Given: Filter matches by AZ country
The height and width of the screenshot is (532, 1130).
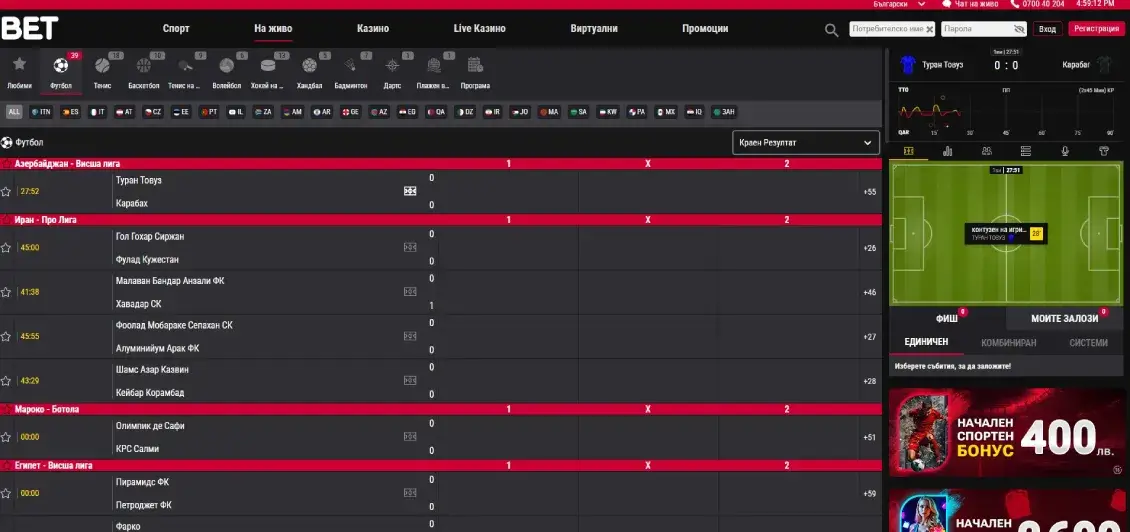Looking at the screenshot, I should (x=378, y=112).
